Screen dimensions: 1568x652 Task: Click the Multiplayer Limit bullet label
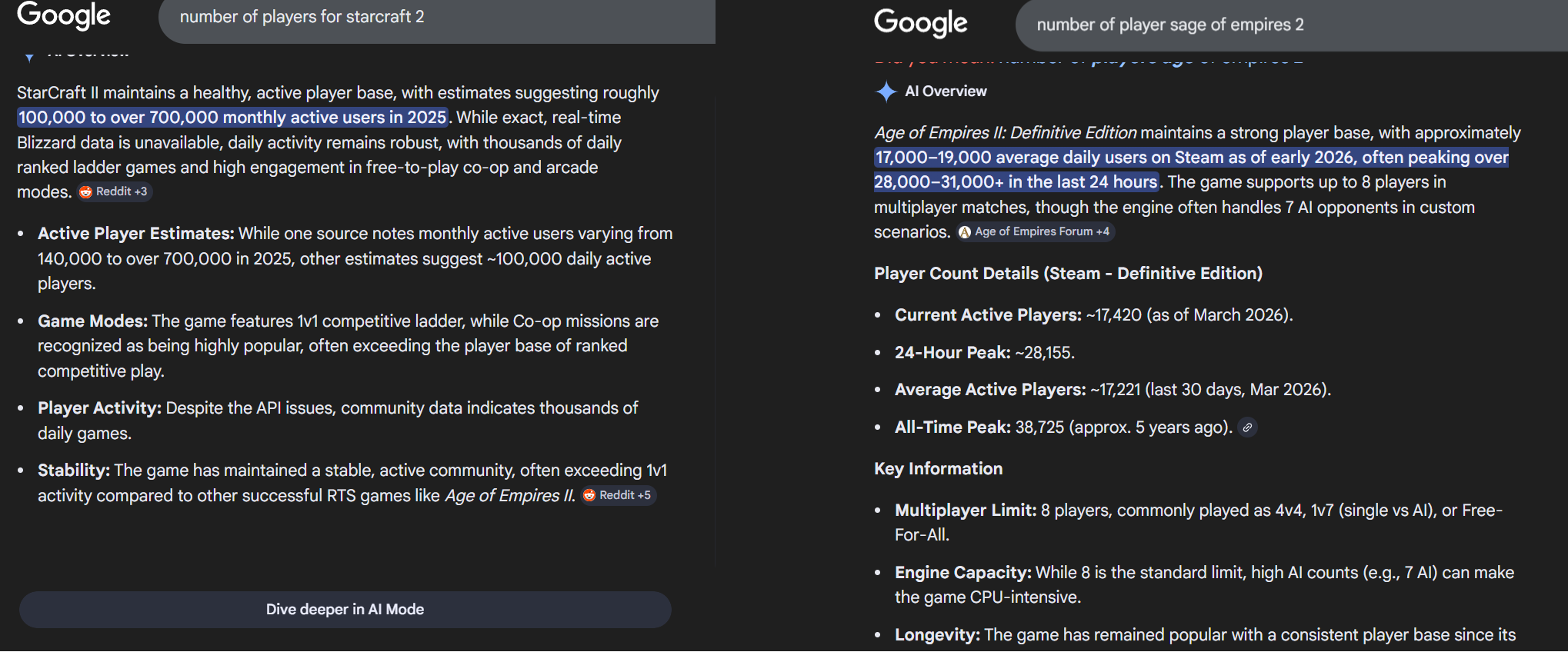click(x=965, y=511)
